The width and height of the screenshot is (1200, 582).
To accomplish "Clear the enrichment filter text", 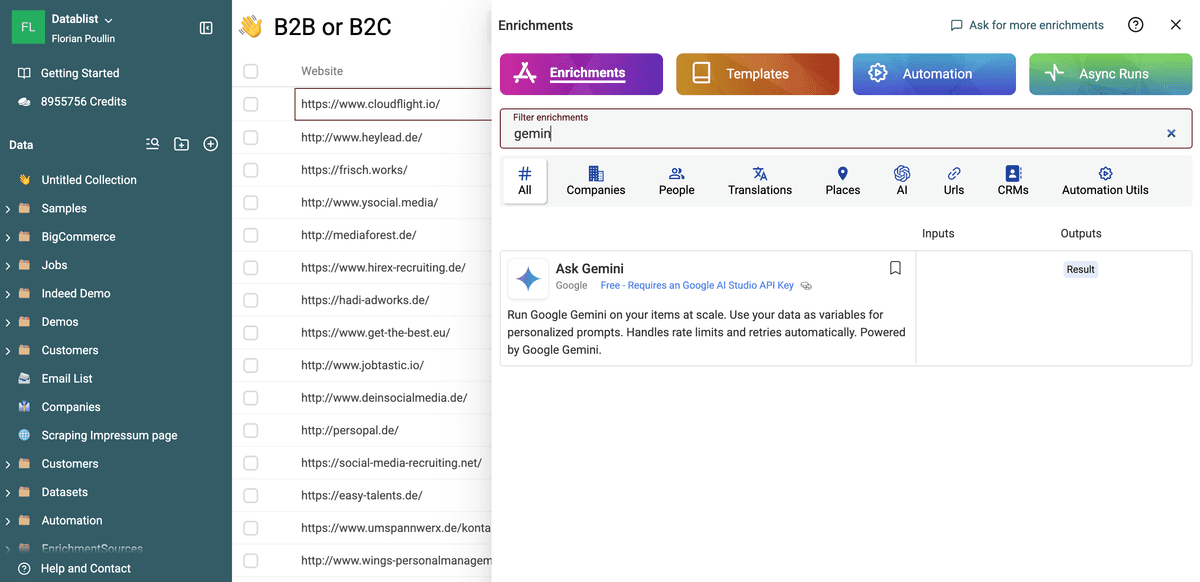I will (x=1171, y=133).
